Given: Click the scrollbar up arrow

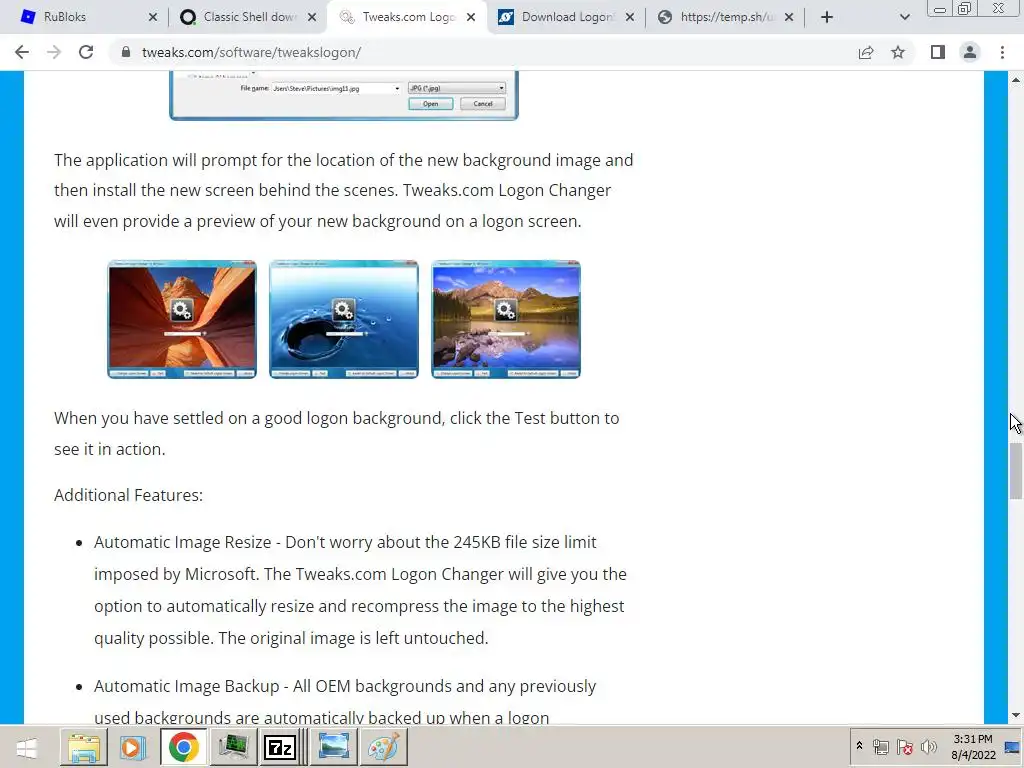Looking at the screenshot, I should 1016,80.
